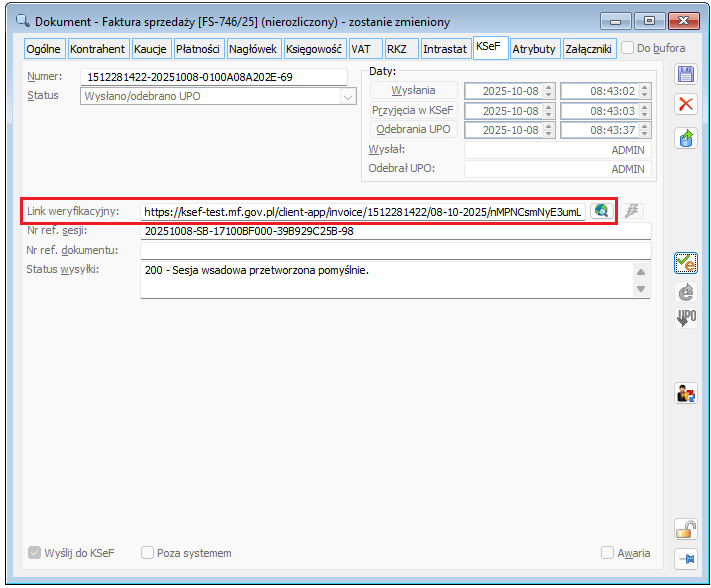Select the KSeF tab

click(490, 48)
